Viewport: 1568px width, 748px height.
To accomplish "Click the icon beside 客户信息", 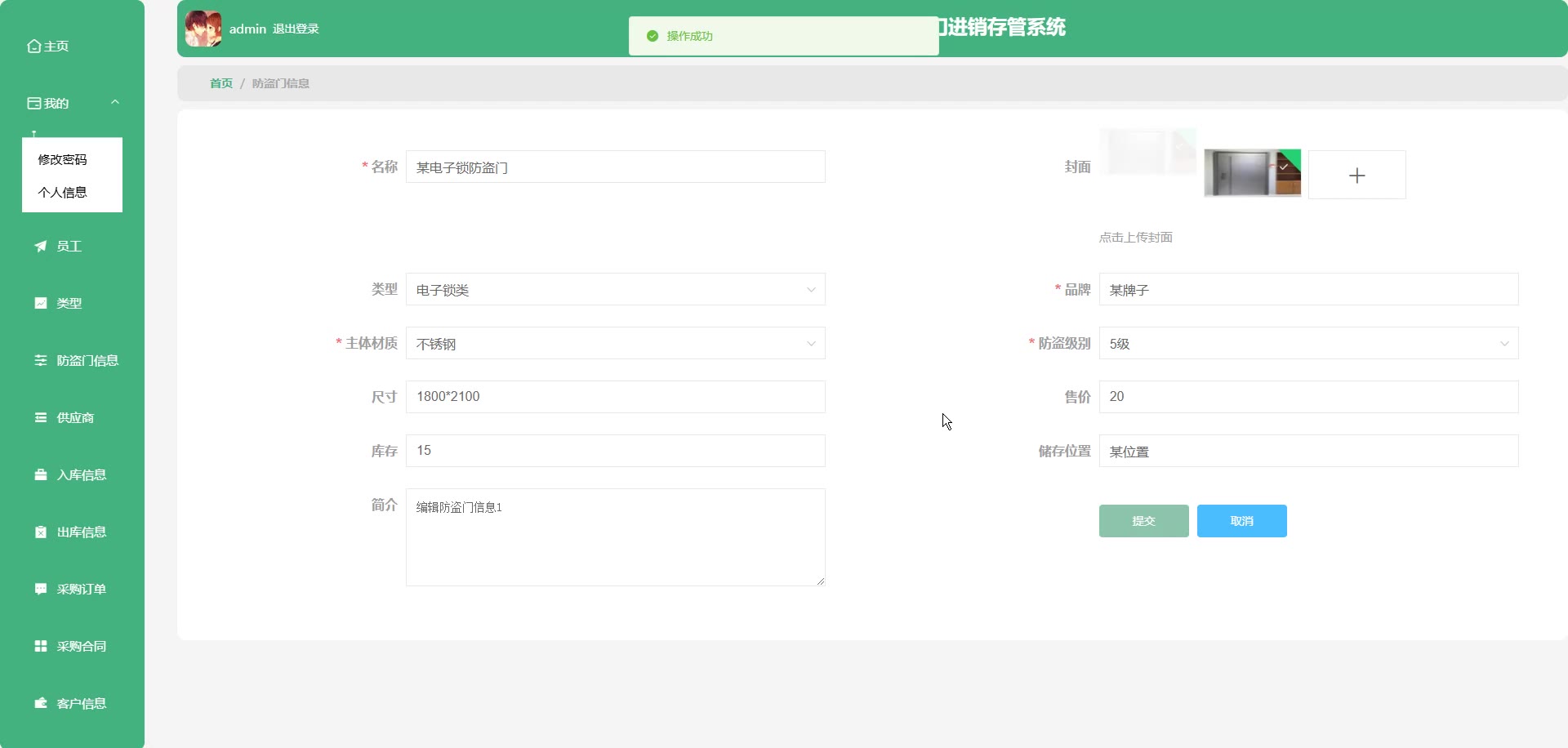I will pos(41,703).
